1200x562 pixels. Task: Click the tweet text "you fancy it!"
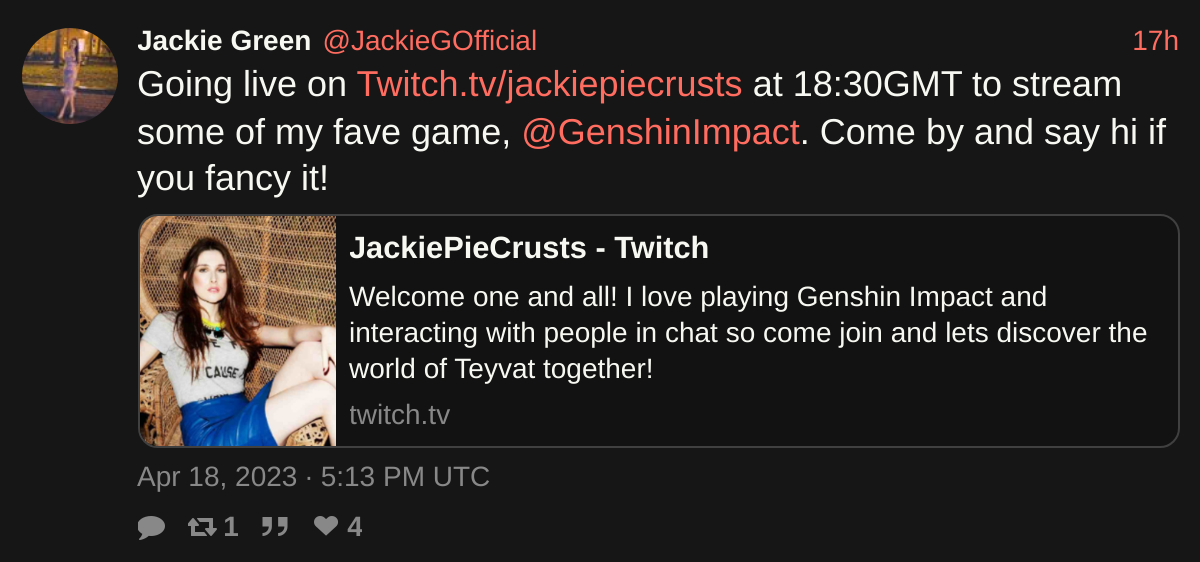point(234,179)
